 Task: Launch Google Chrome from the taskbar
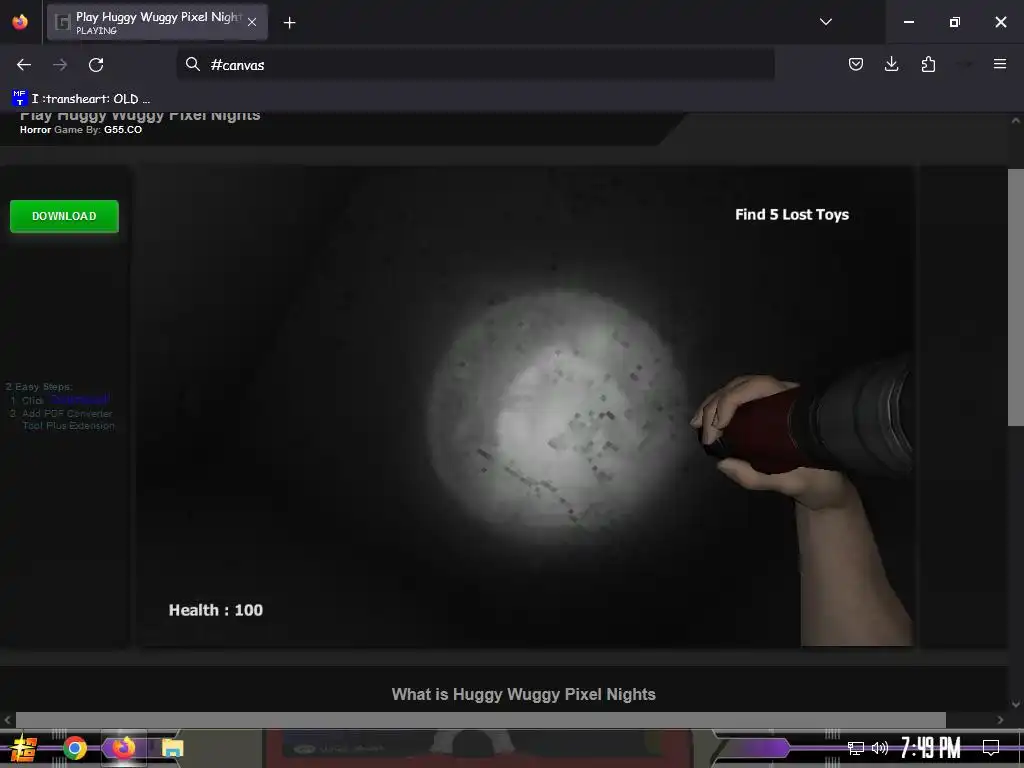(x=75, y=748)
